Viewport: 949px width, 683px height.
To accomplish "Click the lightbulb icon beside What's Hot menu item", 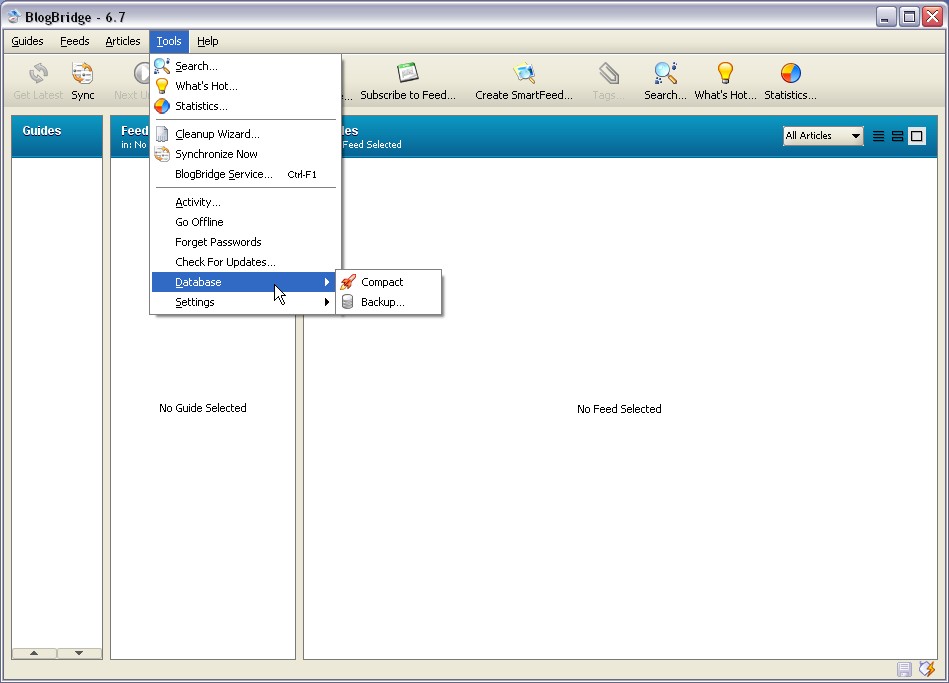I will tap(162, 85).
